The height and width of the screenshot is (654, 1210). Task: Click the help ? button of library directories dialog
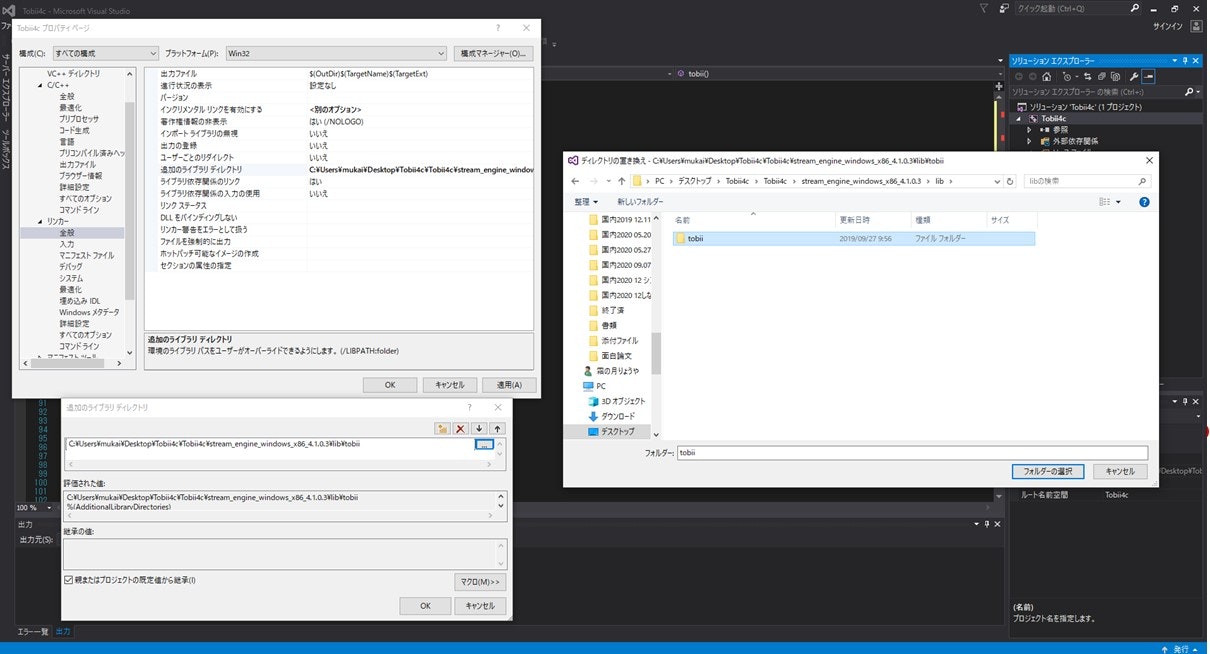[x=469, y=407]
